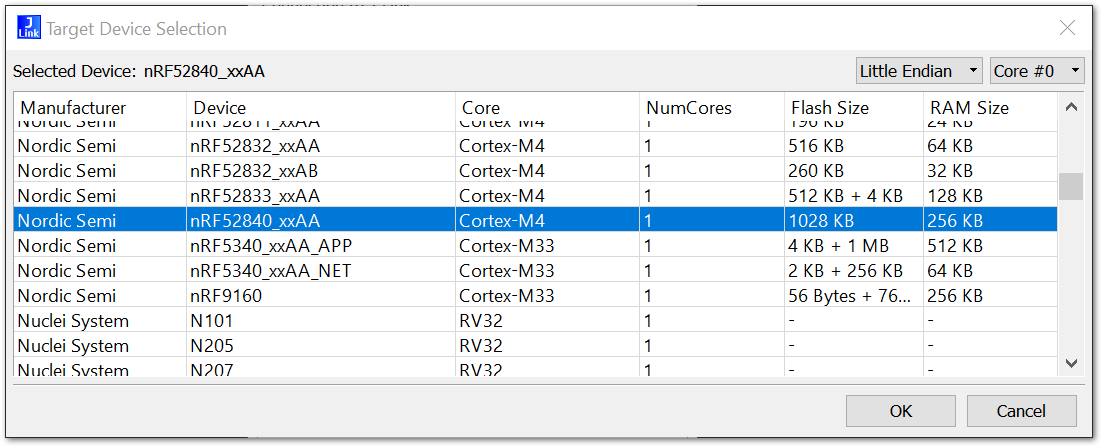Sort by the Manufacturer column header
The image size is (1102, 447).
pyautogui.click(x=100, y=108)
